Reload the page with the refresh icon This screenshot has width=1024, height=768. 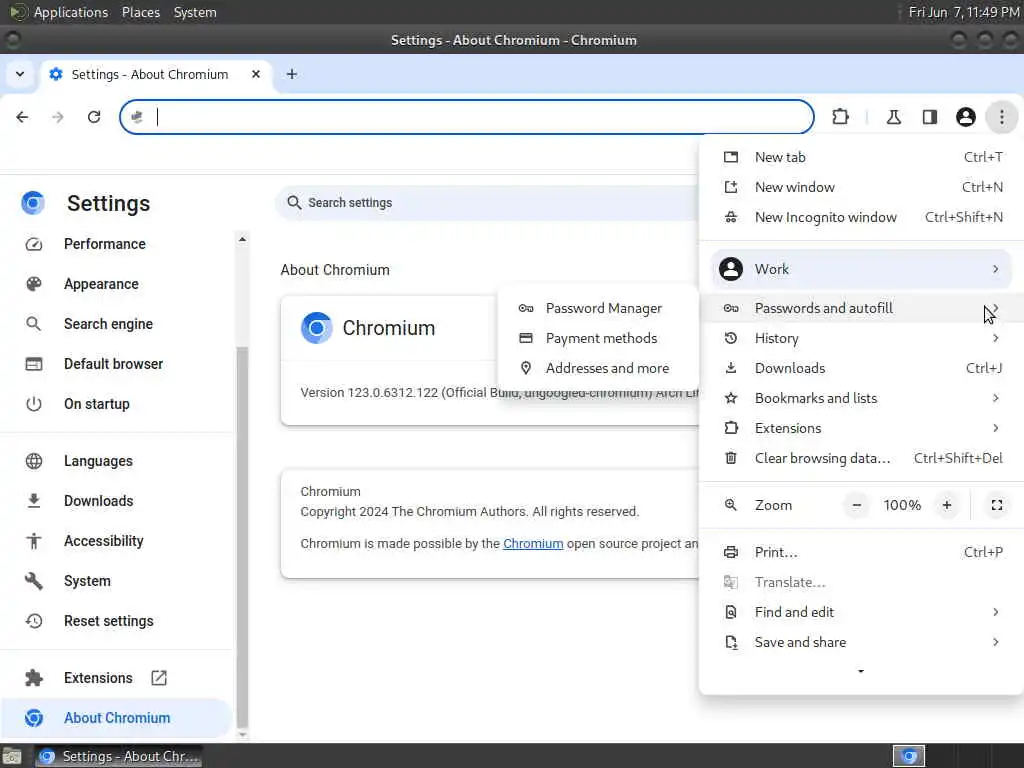[x=94, y=117]
